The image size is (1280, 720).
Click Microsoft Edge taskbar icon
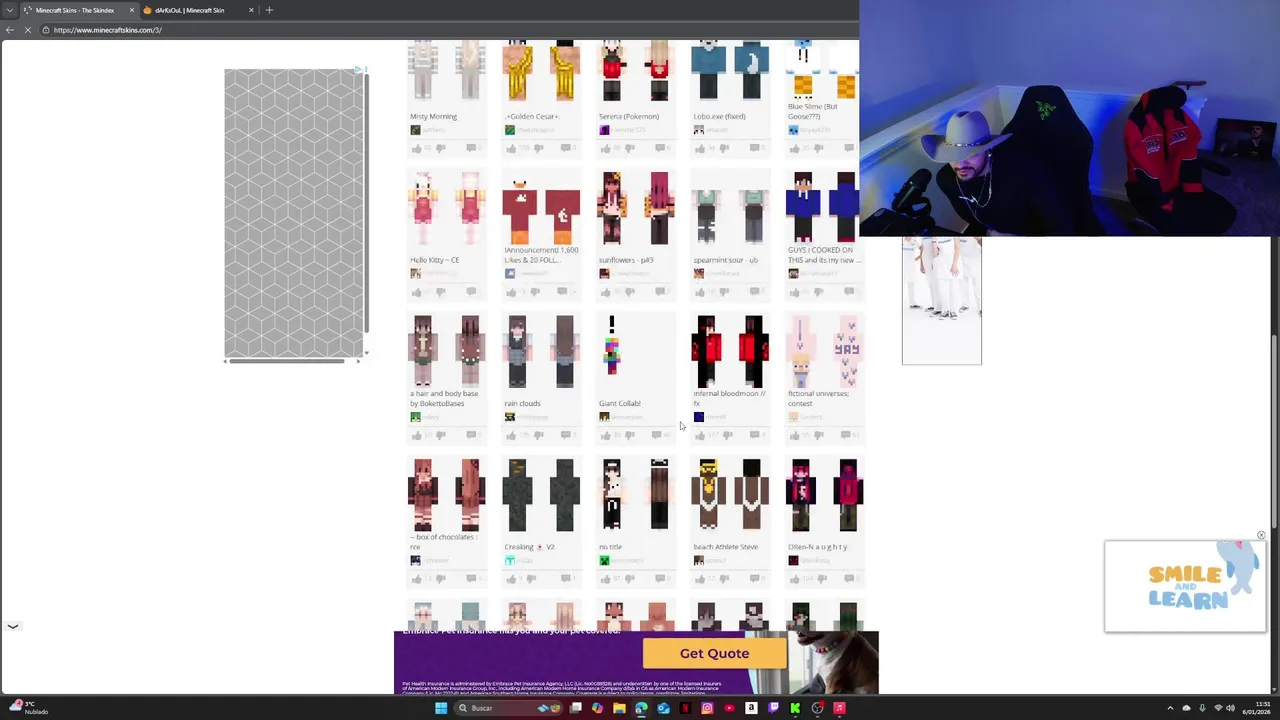coord(641,708)
